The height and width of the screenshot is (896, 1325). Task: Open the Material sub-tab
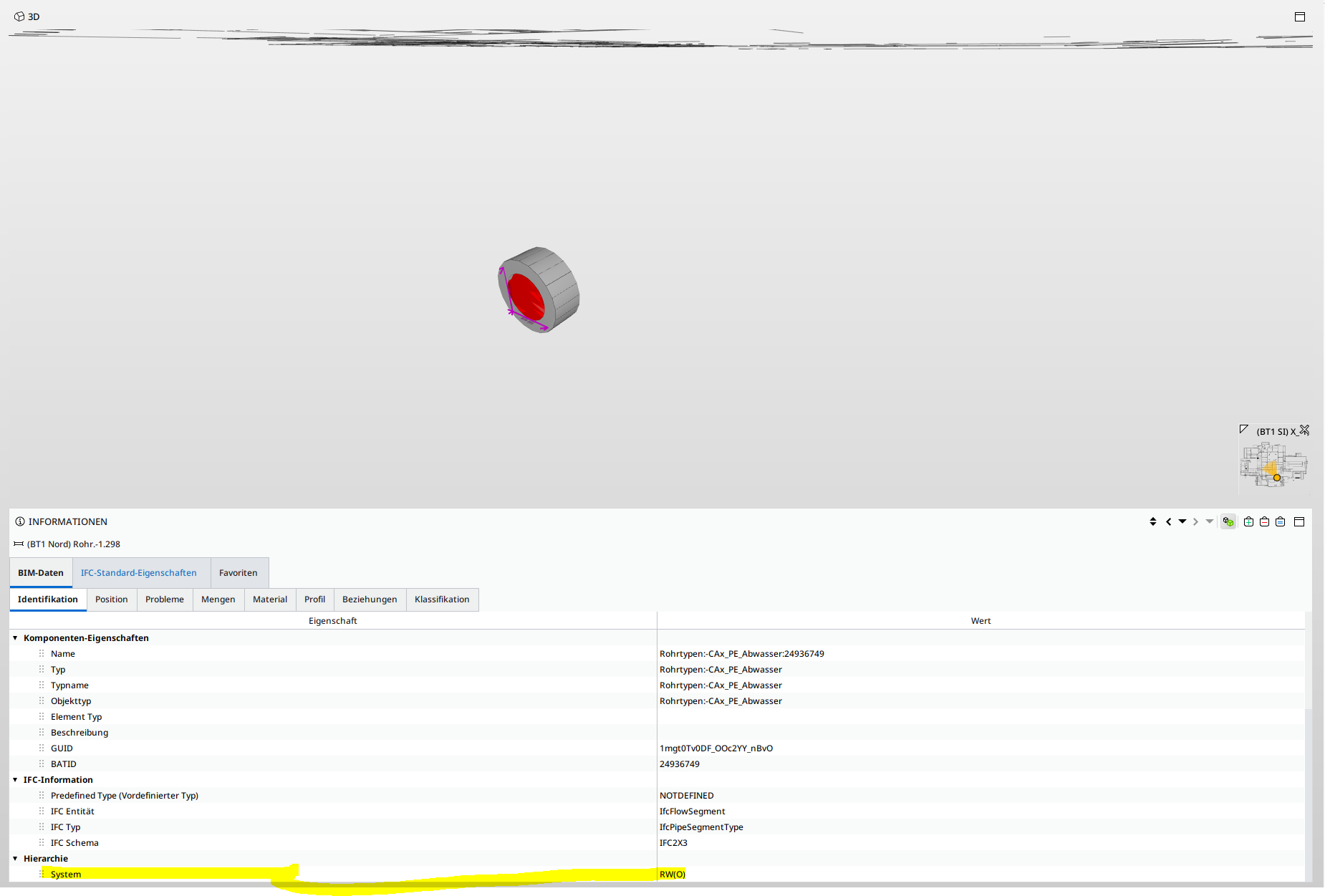coord(270,599)
